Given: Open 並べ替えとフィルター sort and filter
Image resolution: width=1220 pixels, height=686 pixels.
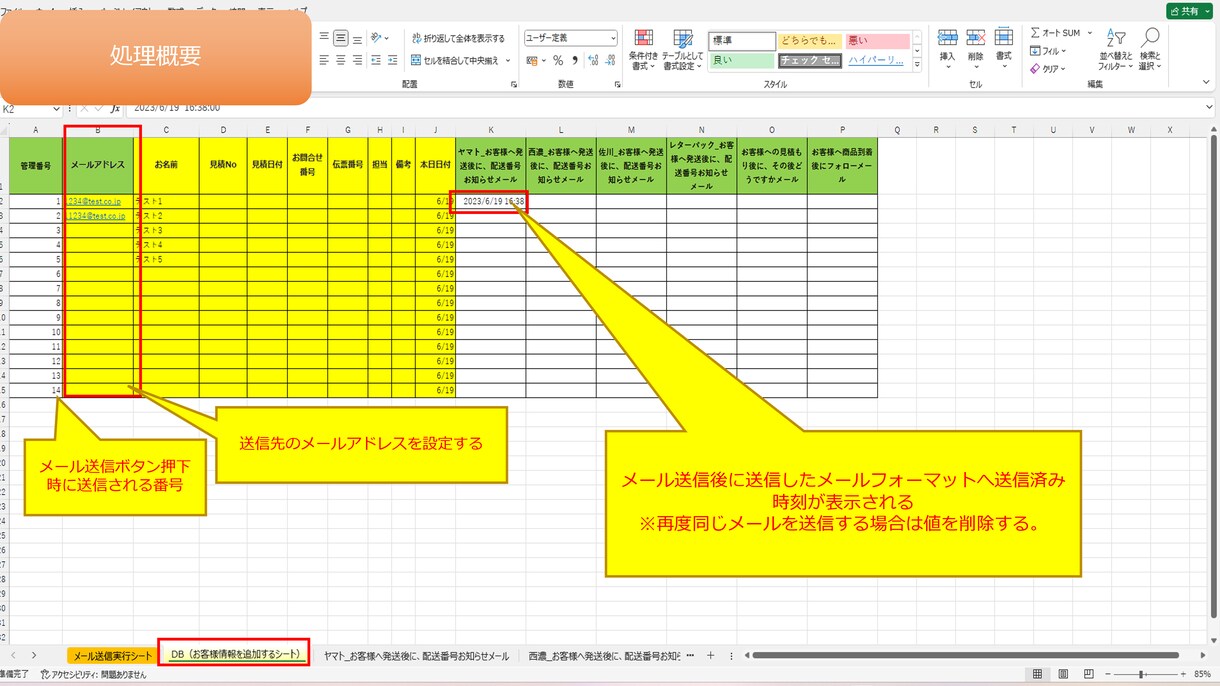Looking at the screenshot, I should (x=1115, y=49).
